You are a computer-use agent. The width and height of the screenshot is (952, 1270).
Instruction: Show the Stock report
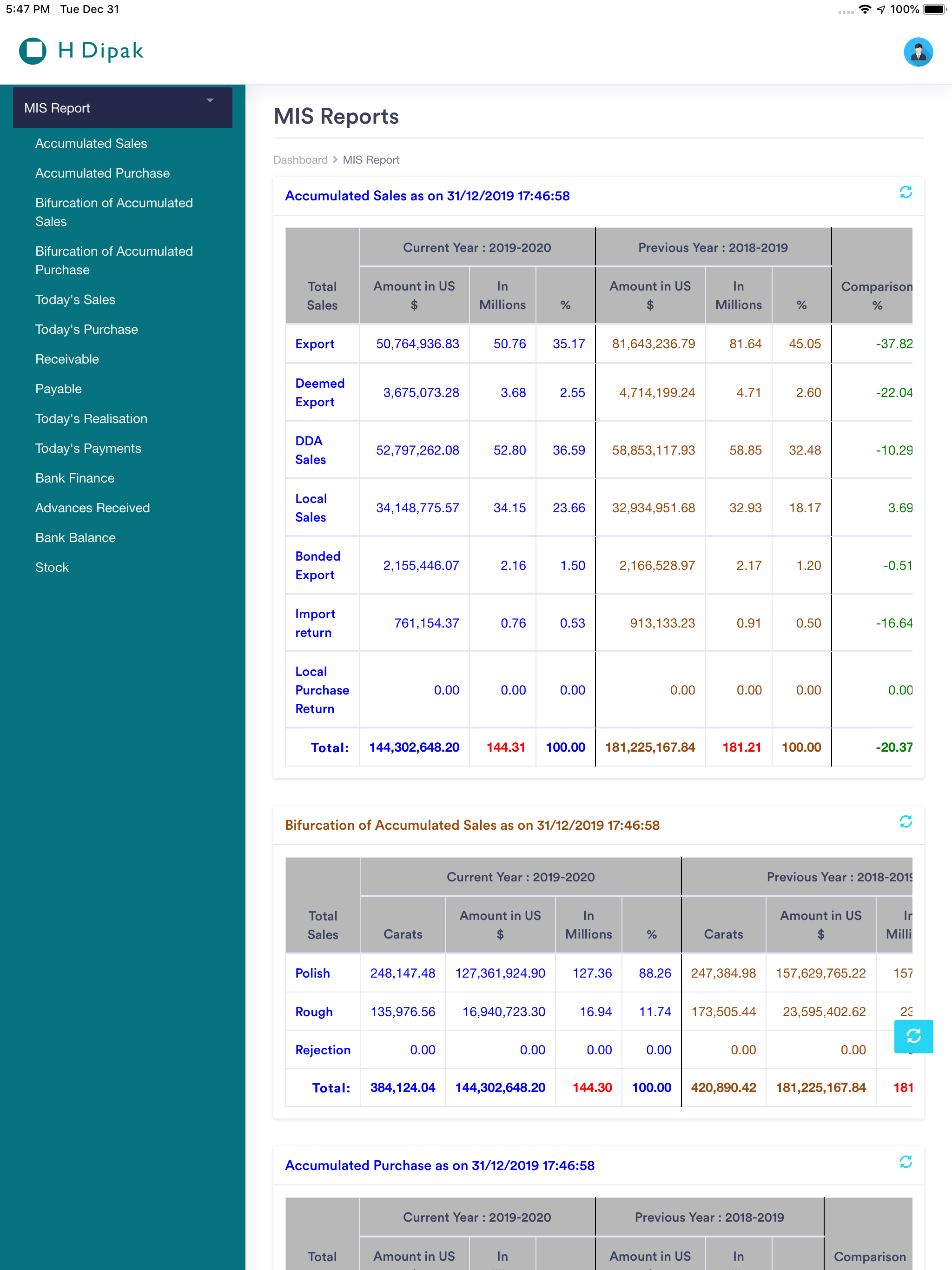pos(52,568)
